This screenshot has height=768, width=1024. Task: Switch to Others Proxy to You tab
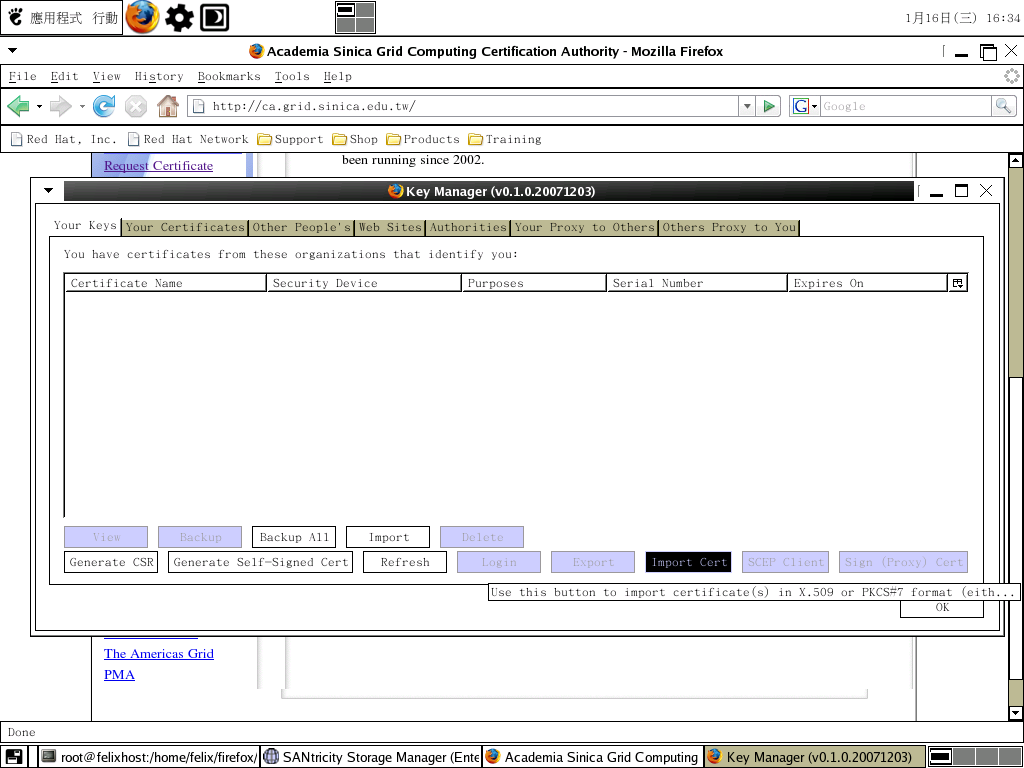tap(729, 227)
